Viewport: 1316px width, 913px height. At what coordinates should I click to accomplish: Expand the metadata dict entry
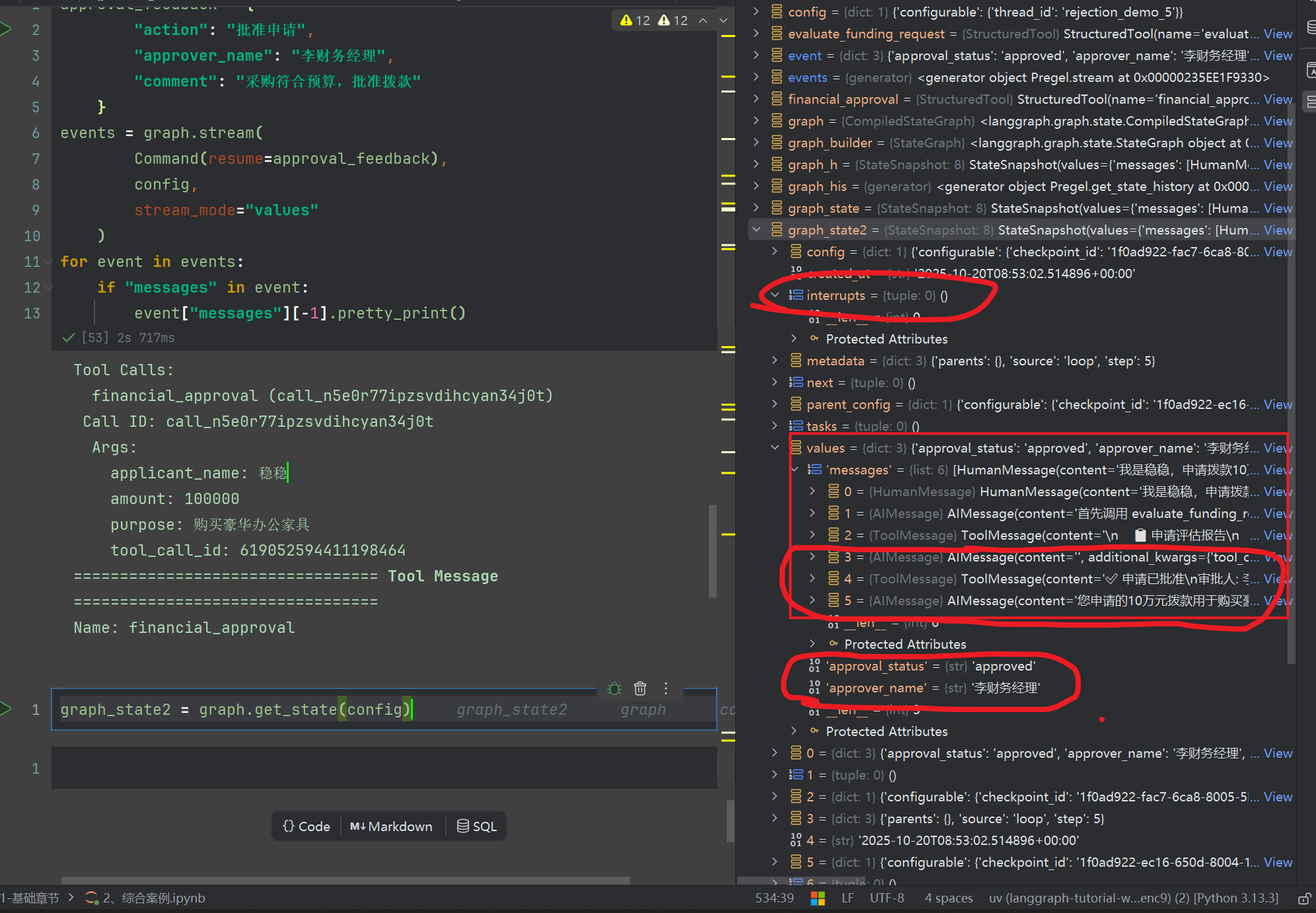(x=775, y=361)
